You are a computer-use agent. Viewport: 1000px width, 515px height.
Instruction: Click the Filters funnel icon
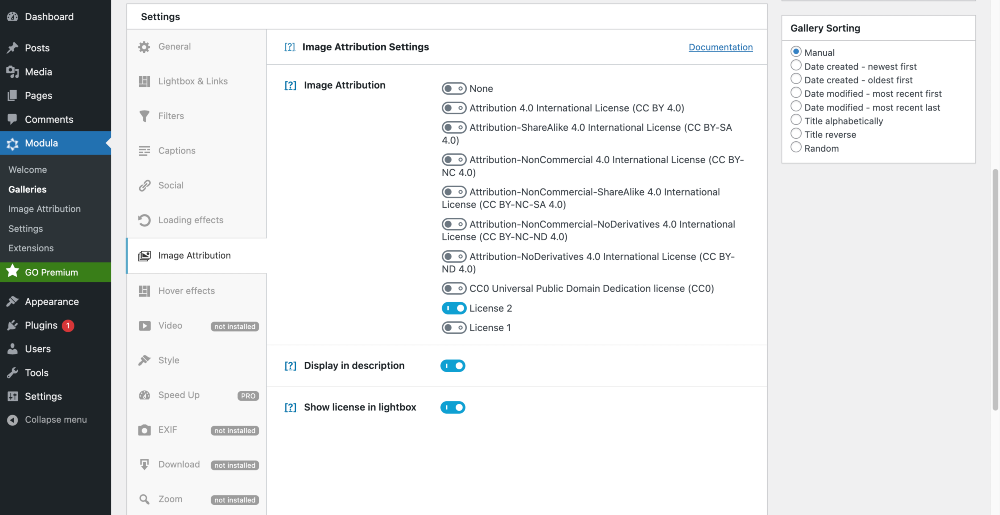pos(145,116)
